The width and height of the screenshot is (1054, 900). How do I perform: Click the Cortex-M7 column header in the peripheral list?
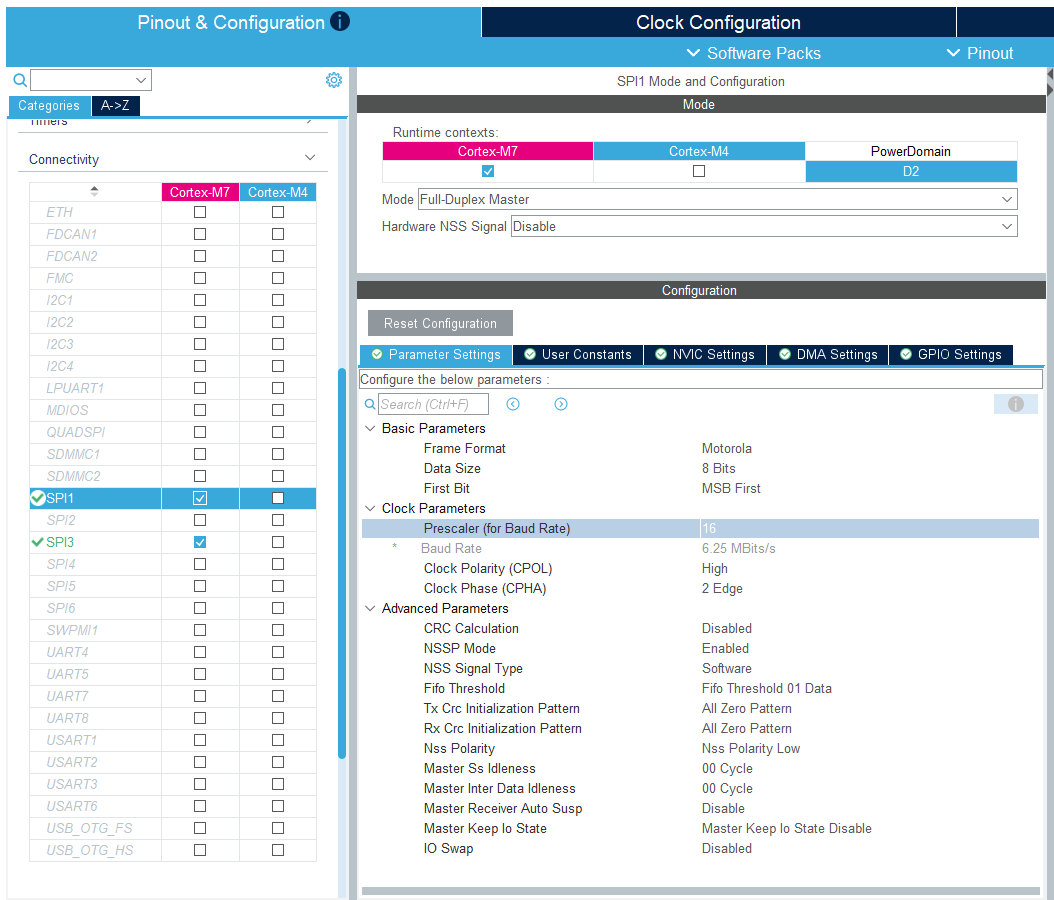[200, 192]
